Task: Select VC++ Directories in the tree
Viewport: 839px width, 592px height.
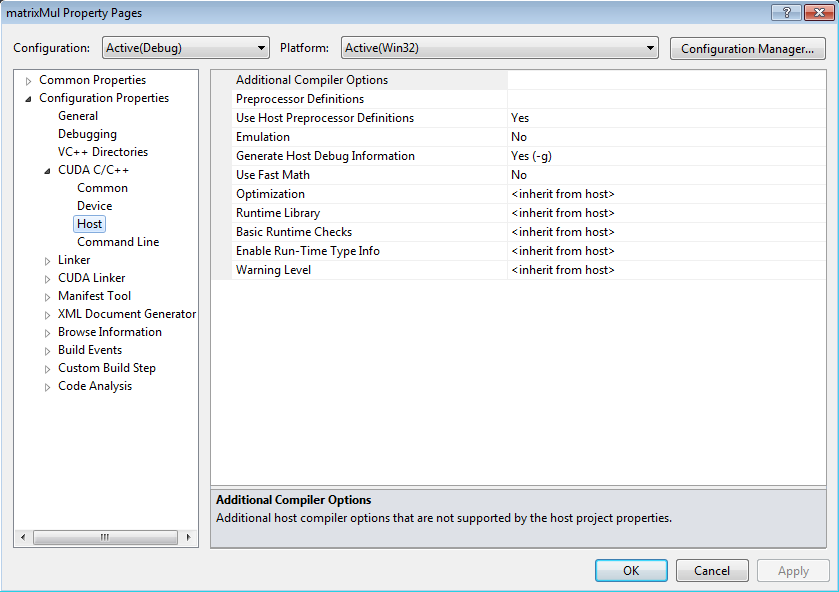Action: tap(102, 152)
